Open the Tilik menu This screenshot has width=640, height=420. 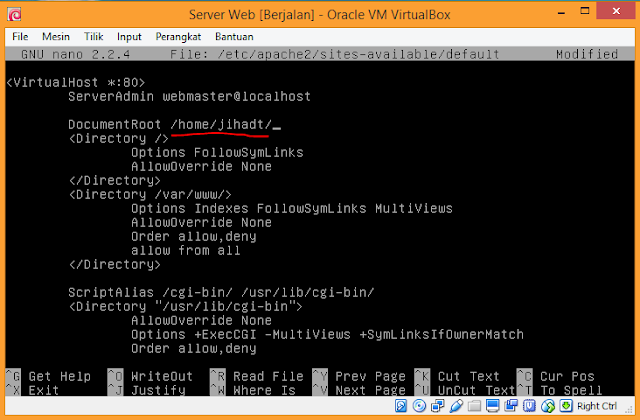(93, 37)
